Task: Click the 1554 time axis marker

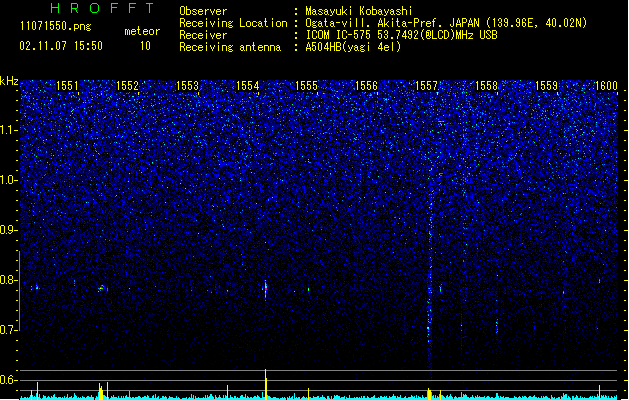Action: coord(248,85)
